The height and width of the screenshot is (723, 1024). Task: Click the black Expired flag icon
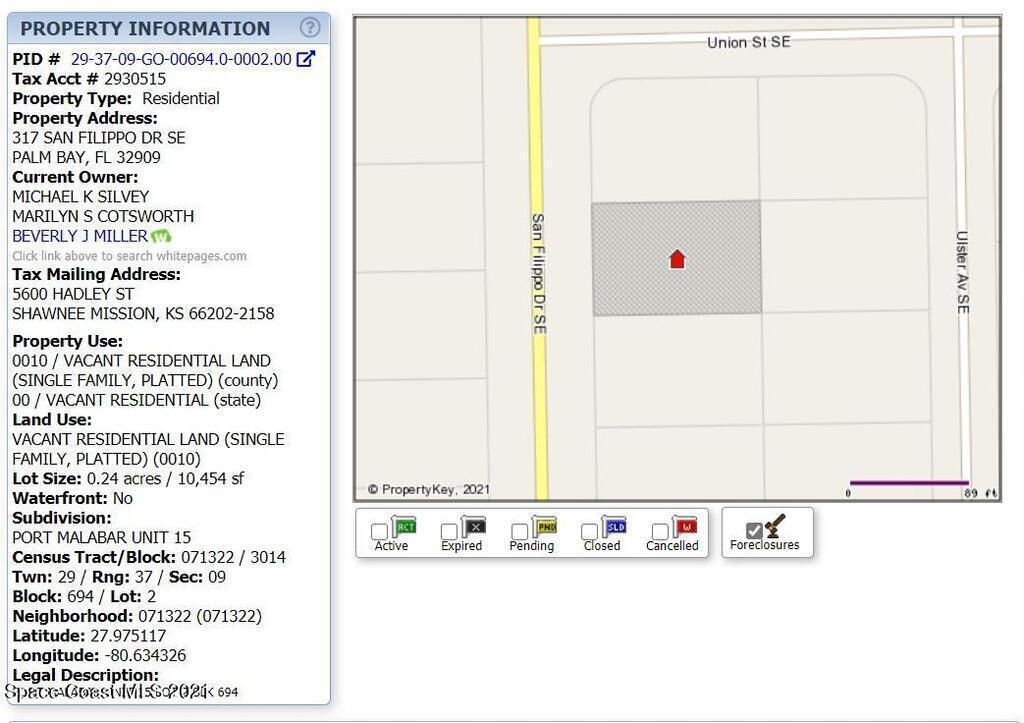(474, 526)
